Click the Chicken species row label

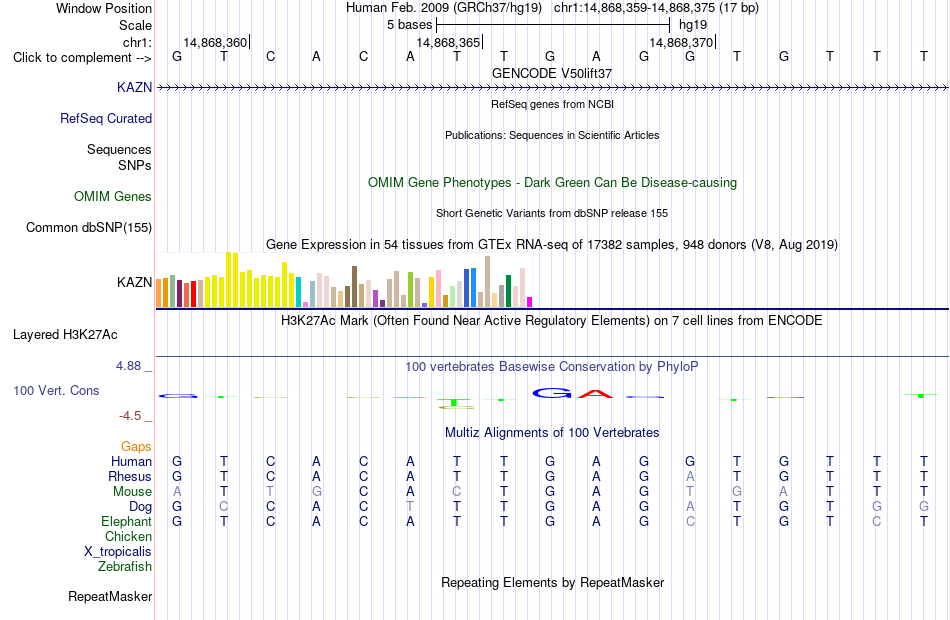click(x=128, y=536)
